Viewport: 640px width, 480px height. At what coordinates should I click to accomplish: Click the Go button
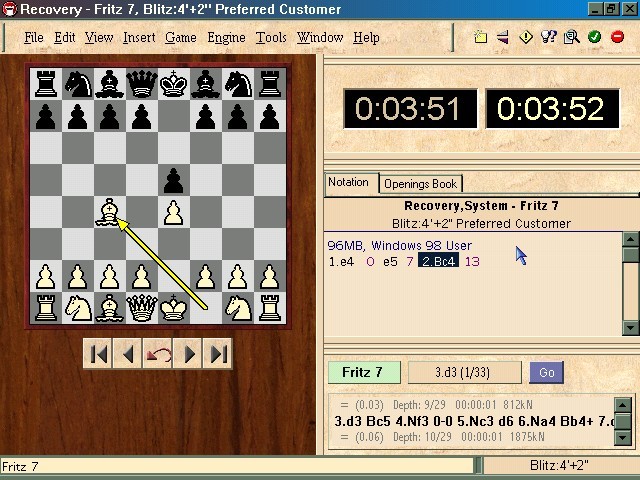547,372
